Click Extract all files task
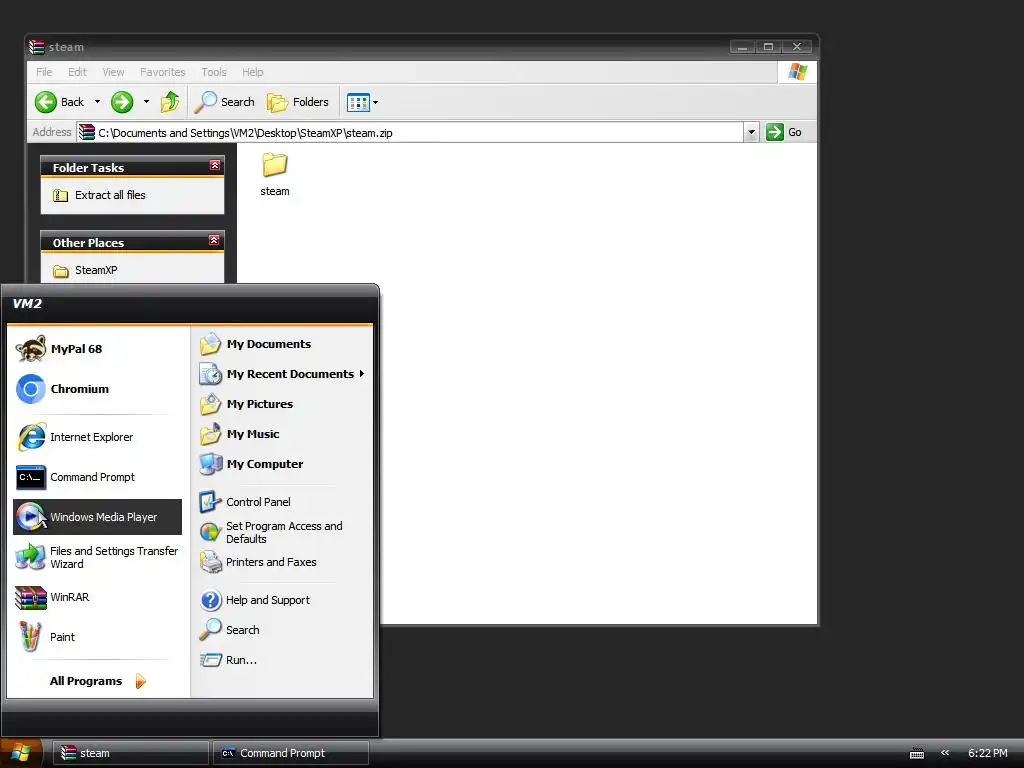The width and height of the screenshot is (1024, 768). point(99,195)
